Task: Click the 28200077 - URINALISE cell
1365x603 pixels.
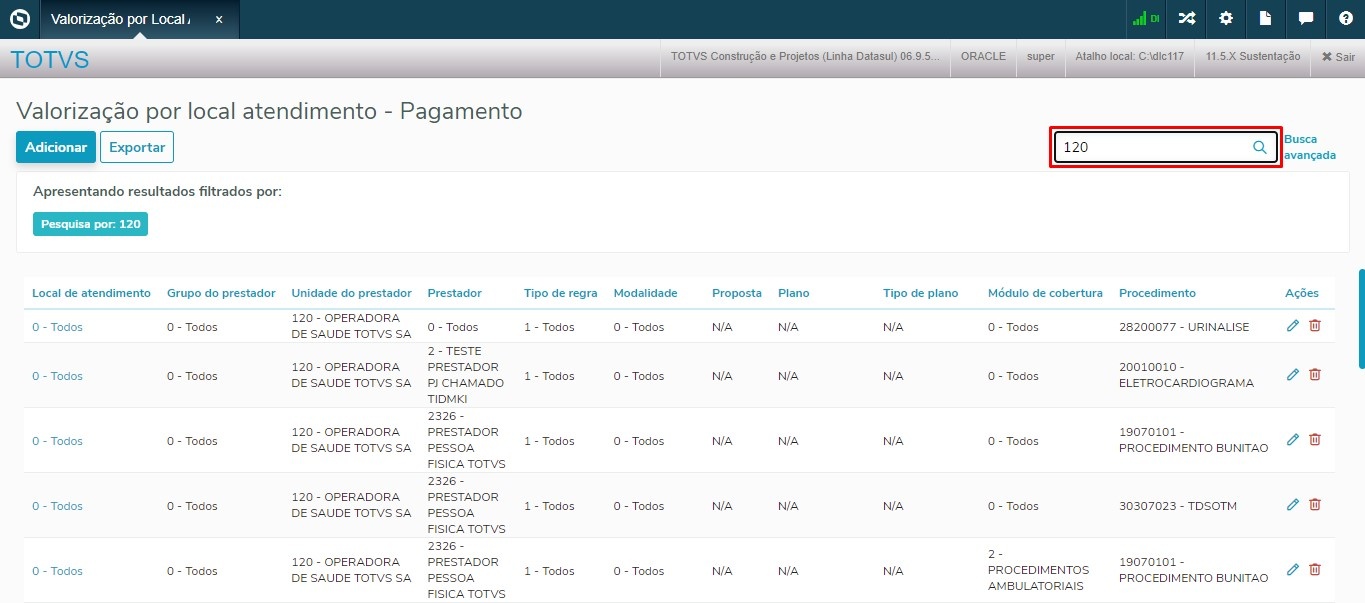Action: tap(1184, 327)
